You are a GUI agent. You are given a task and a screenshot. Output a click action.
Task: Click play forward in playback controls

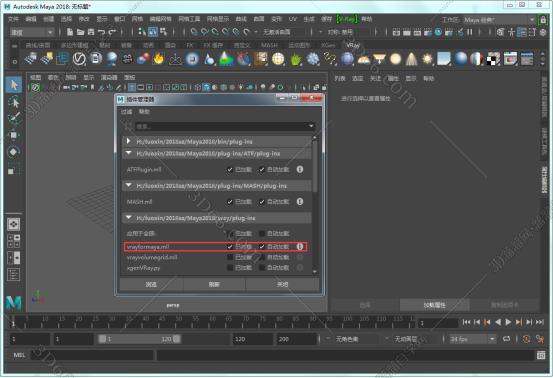click(x=508, y=322)
